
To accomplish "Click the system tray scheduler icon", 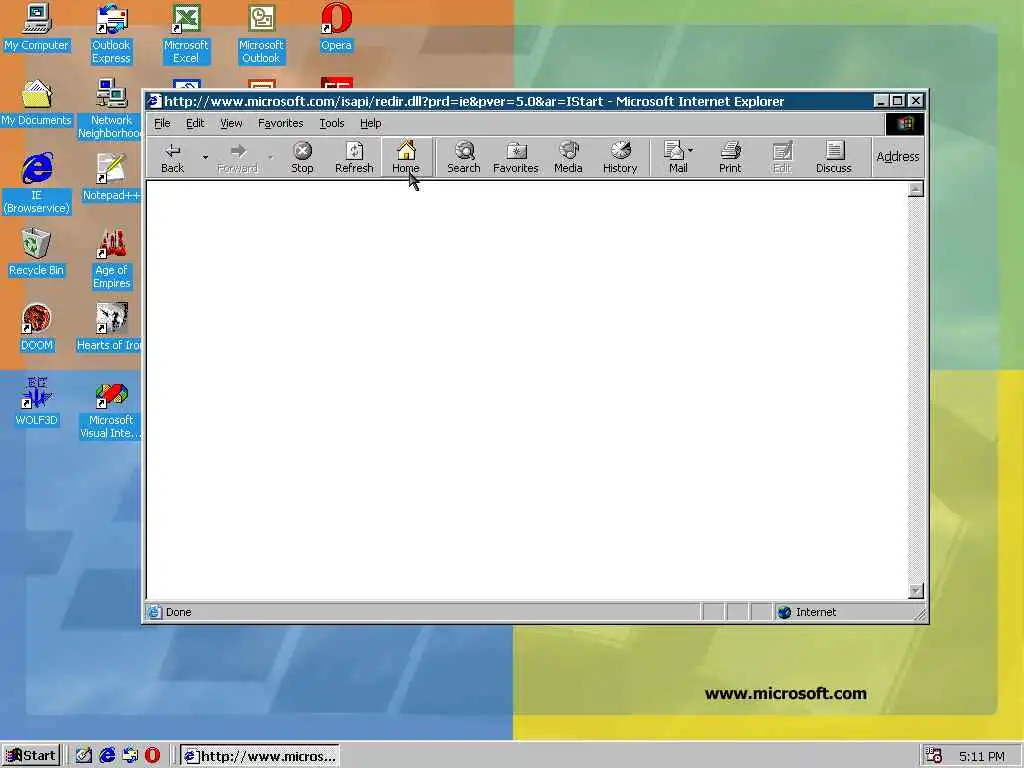I will (x=934, y=756).
